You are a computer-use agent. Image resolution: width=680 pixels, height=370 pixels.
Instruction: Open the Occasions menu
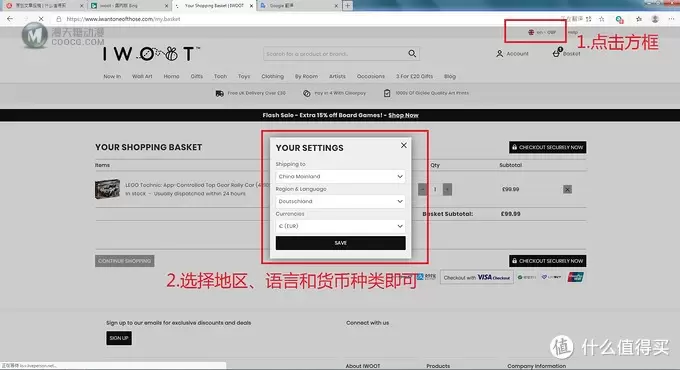coord(371,76)
